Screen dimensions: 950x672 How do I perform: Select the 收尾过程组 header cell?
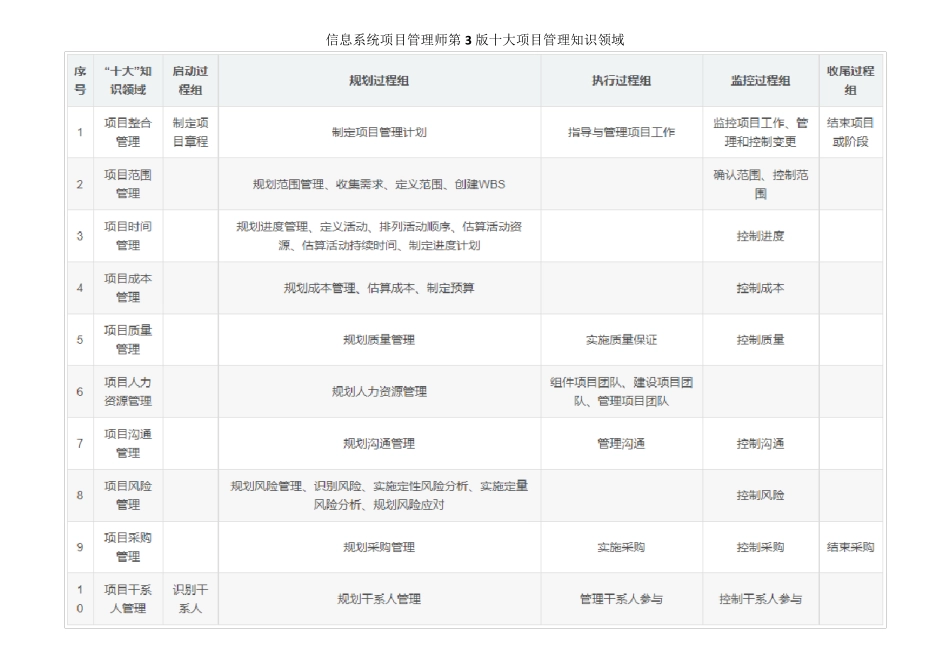[851, 81]
